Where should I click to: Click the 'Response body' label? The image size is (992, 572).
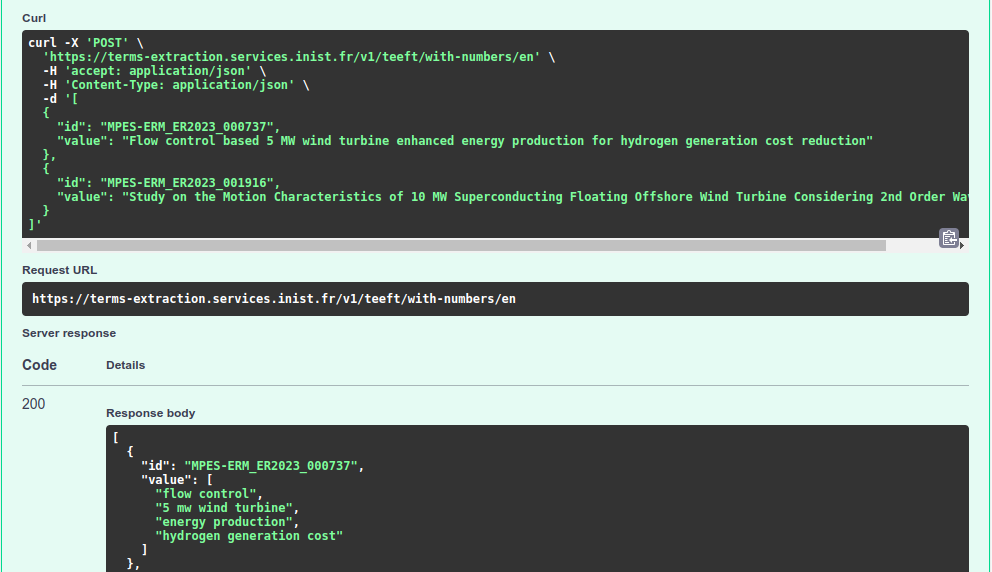pyautogui.click(x=150, y=413)
